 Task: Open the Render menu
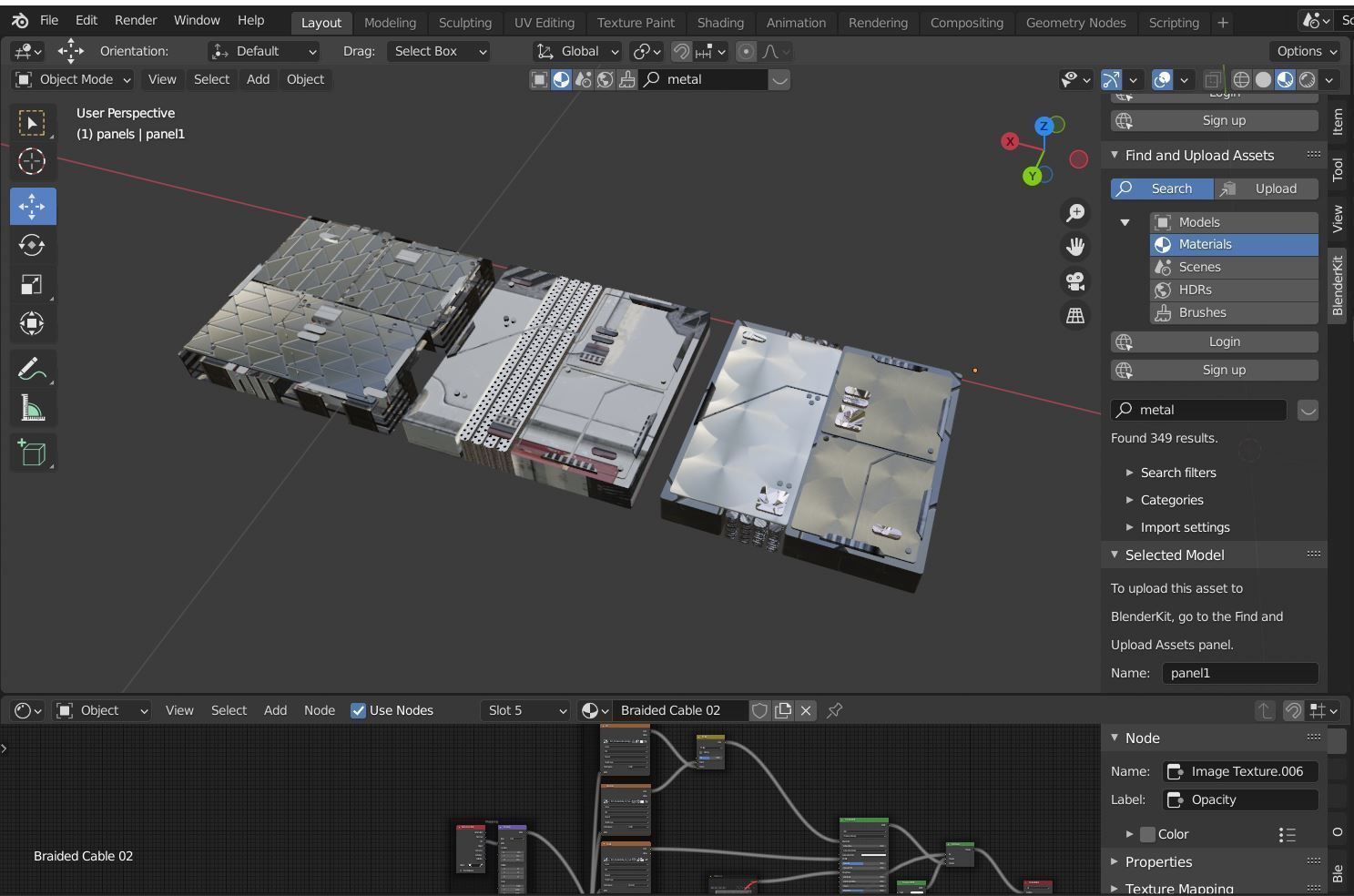pyautogui.click(x=136, y=20)
